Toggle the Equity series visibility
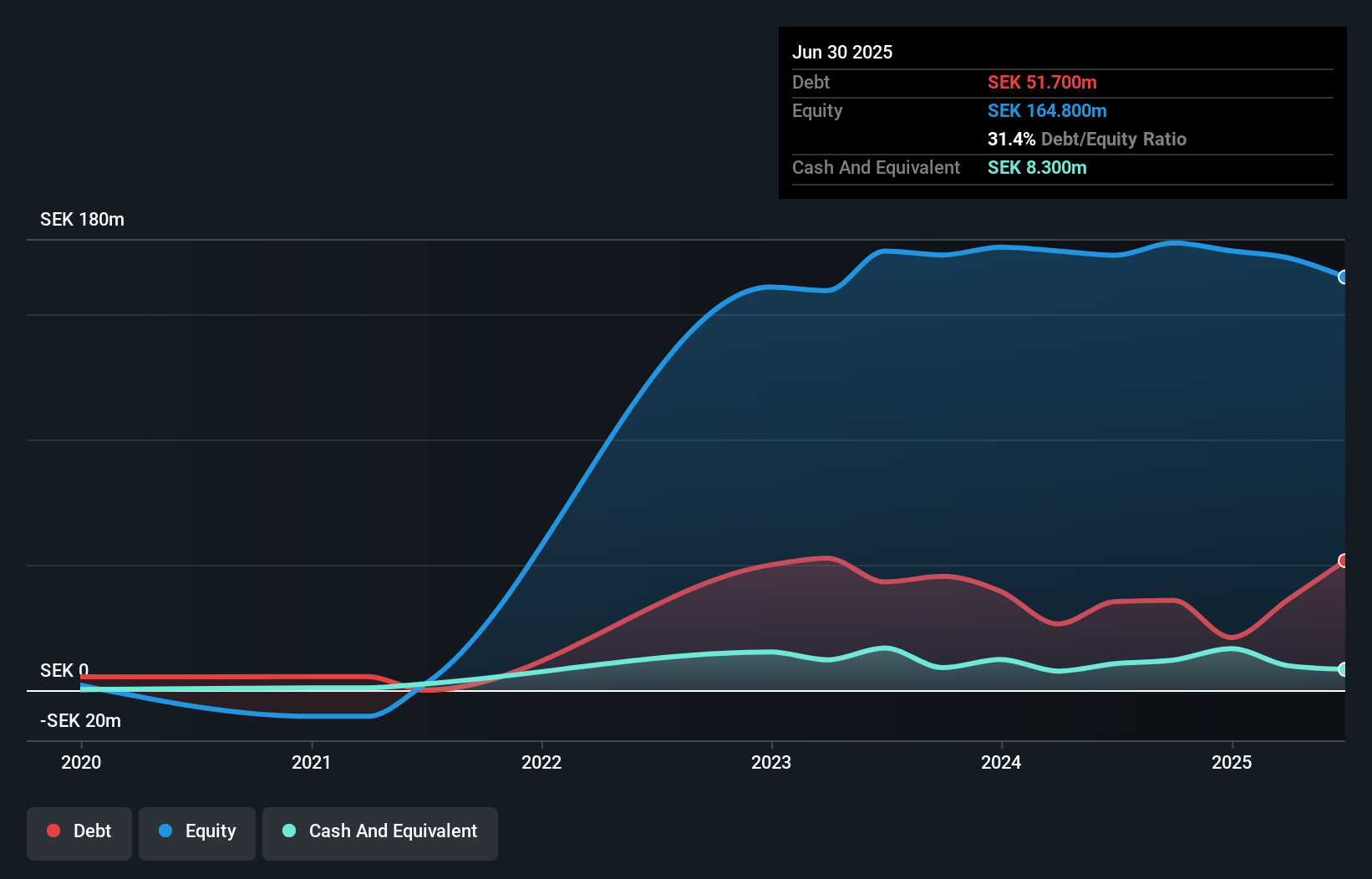The width and height of the screenshot is (1372, 879). [196, 833]
